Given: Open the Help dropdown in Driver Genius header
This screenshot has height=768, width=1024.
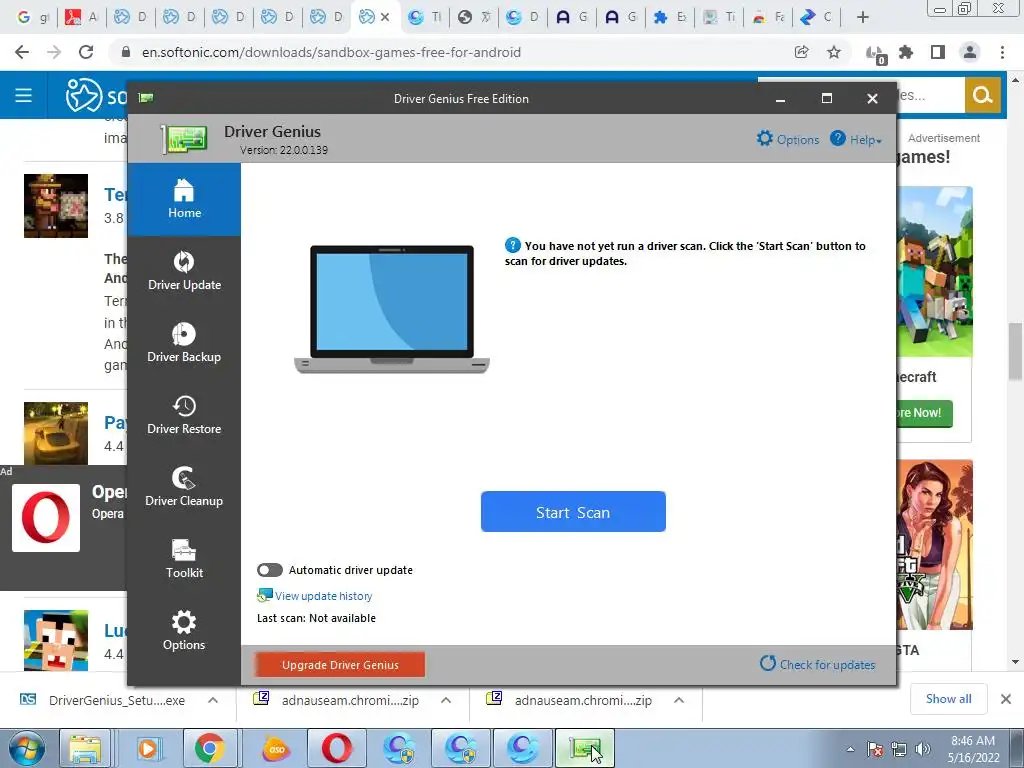Looking at the screenshot, I should pos(856,139).
